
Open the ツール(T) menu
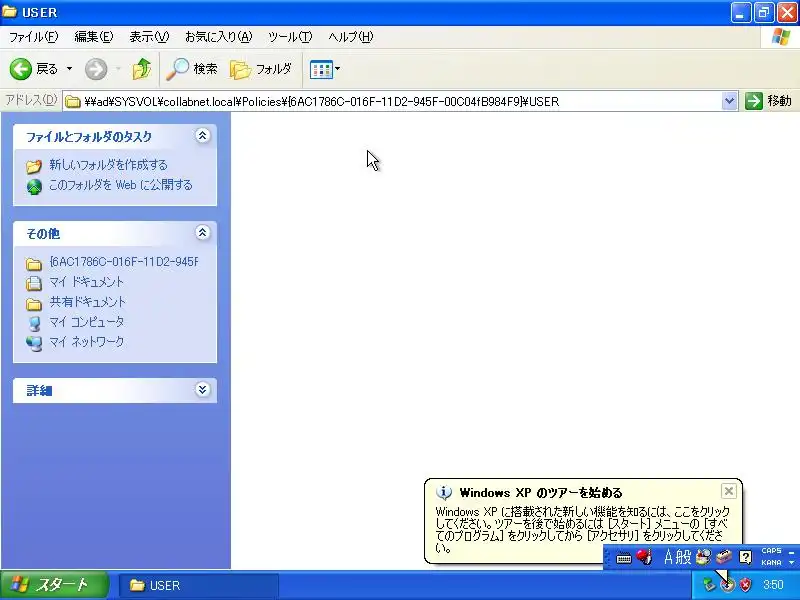click(290, 37)
